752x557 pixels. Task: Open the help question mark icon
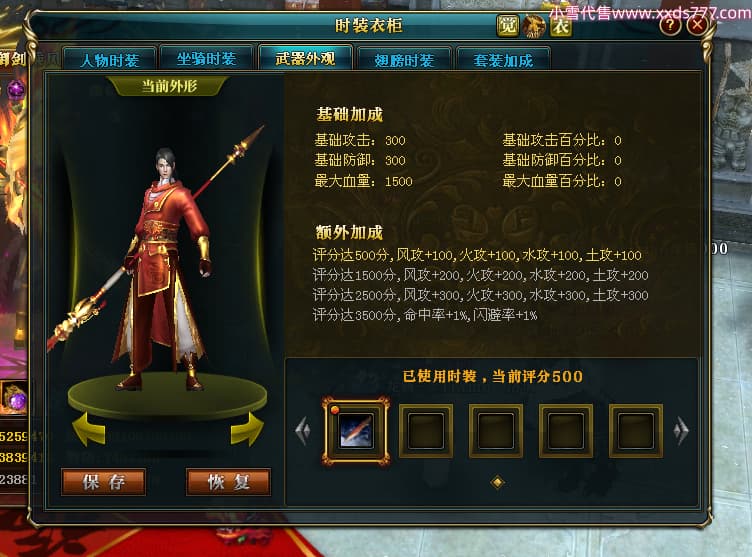670,25
